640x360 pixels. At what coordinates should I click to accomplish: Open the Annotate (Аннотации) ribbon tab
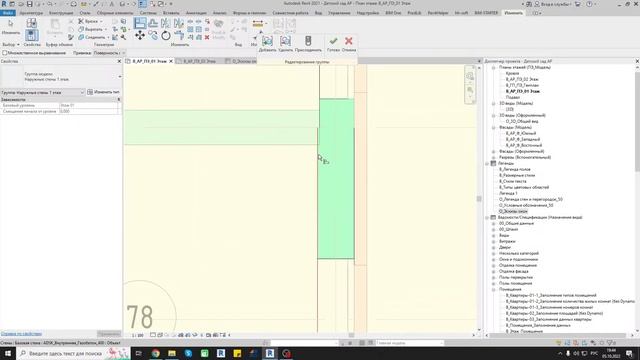point(196,13)
